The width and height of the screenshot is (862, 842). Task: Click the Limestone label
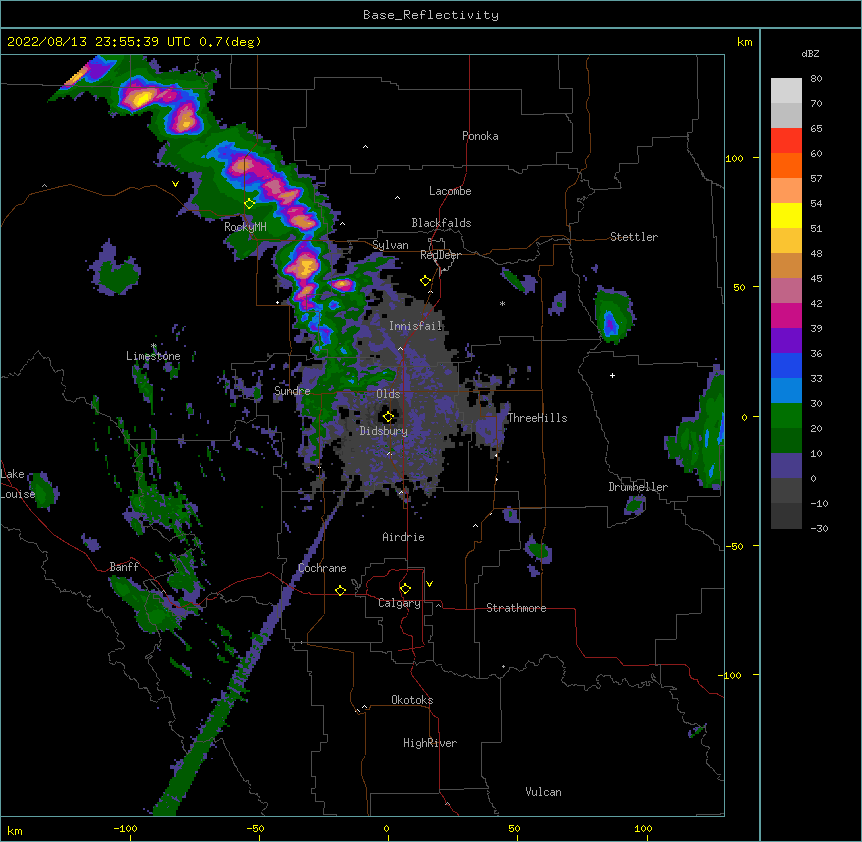[x=153, y=356]
